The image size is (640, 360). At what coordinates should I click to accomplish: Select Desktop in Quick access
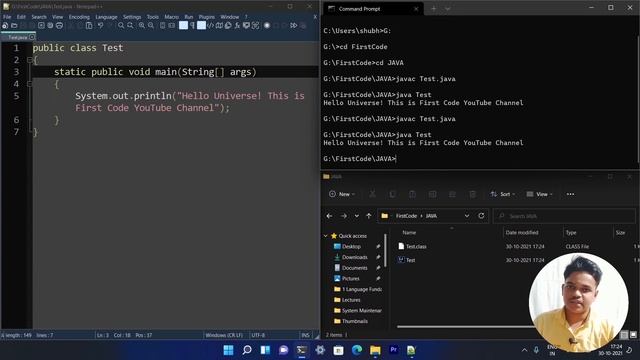[351, 247]
